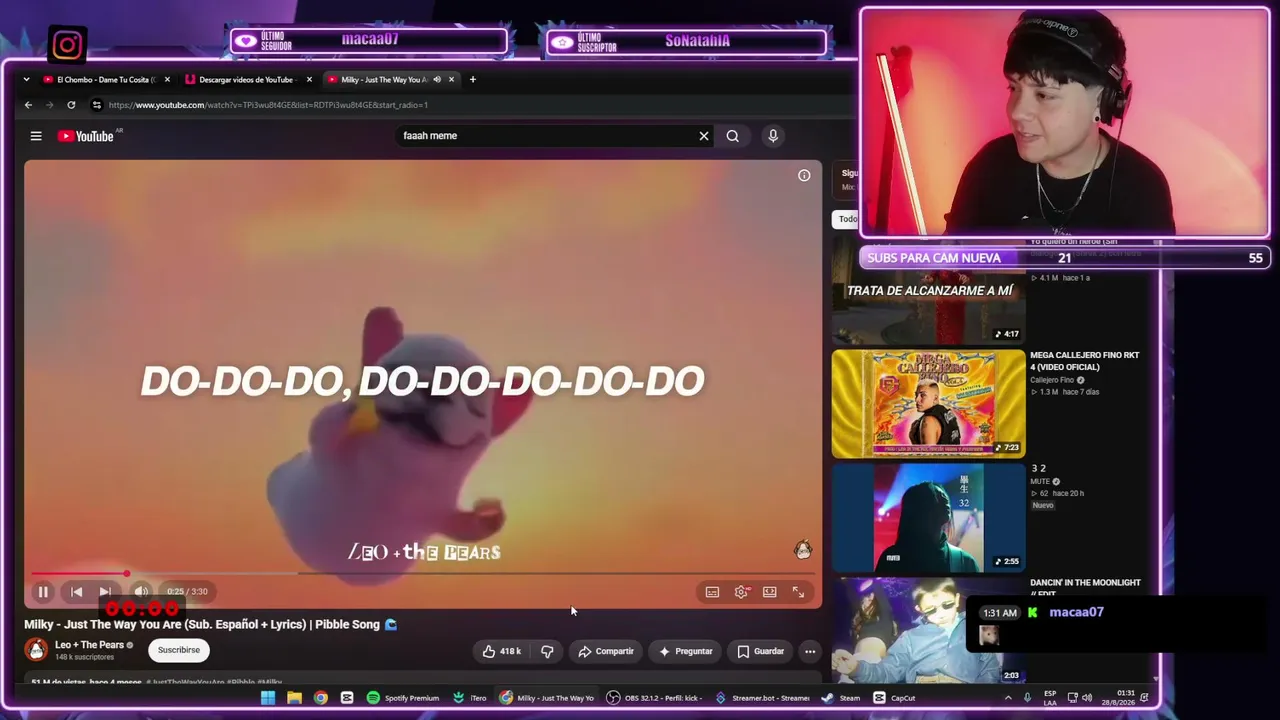The image size is (1280, 720).
Task: Select the Todo filter chip
Action: tap(847, 219)
